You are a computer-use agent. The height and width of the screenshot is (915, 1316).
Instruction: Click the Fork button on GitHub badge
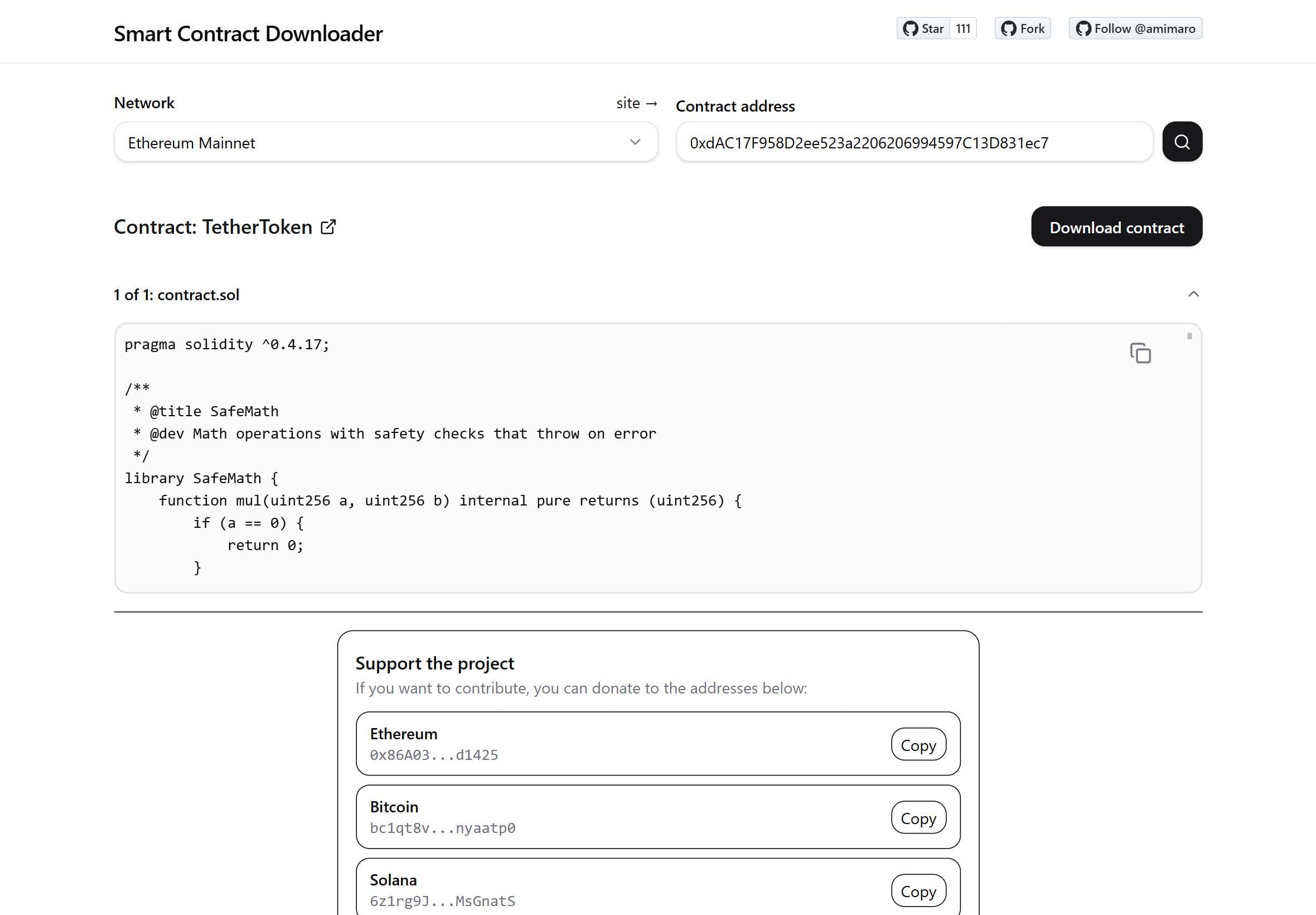coord(1022,27)
